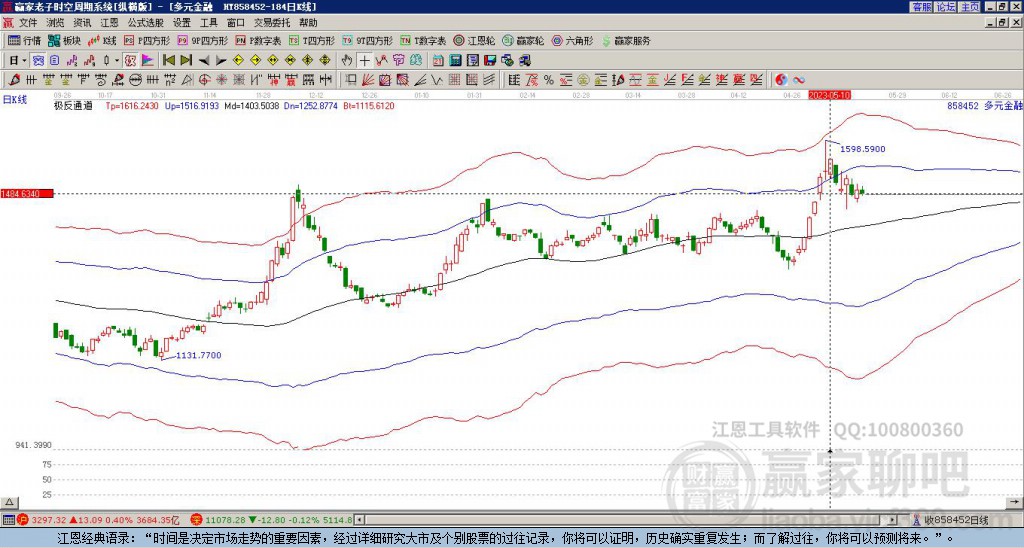Viewport: 1024px width, 548px height.
Task: Click the blue-red infinity wave icon
Action: coord(799,80)
